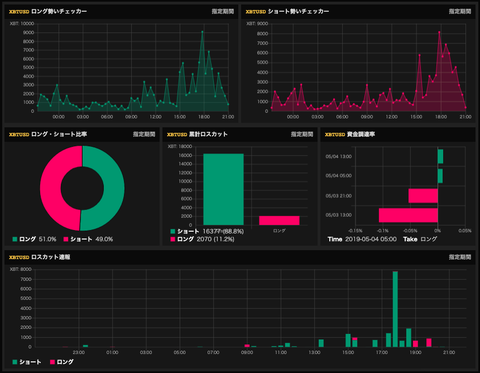The image size is (480, 373).
Task: Click the Take ロング readout in 資金調達率
Action: tap(420, 239)
